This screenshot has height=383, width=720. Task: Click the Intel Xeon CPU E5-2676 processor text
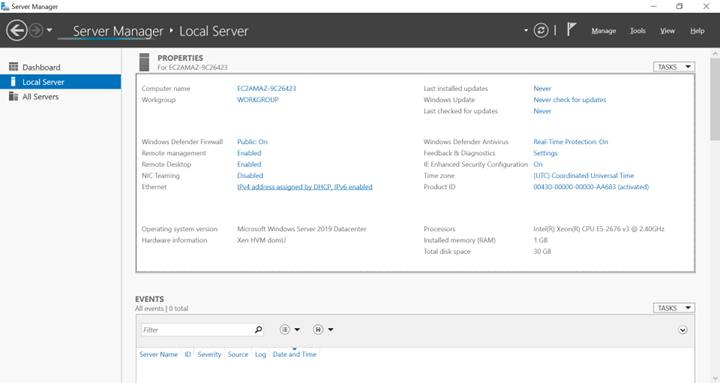(x=599, y=229)
